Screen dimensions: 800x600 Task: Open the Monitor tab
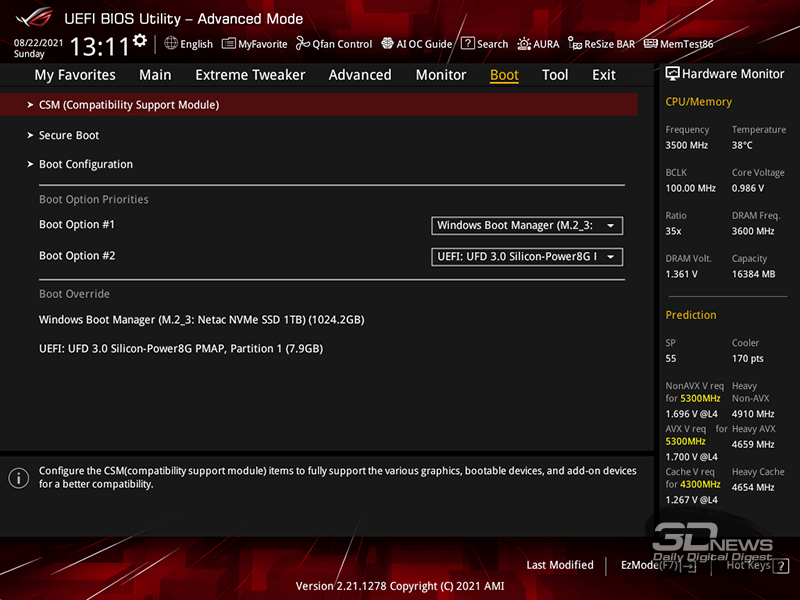click(441, 75)
